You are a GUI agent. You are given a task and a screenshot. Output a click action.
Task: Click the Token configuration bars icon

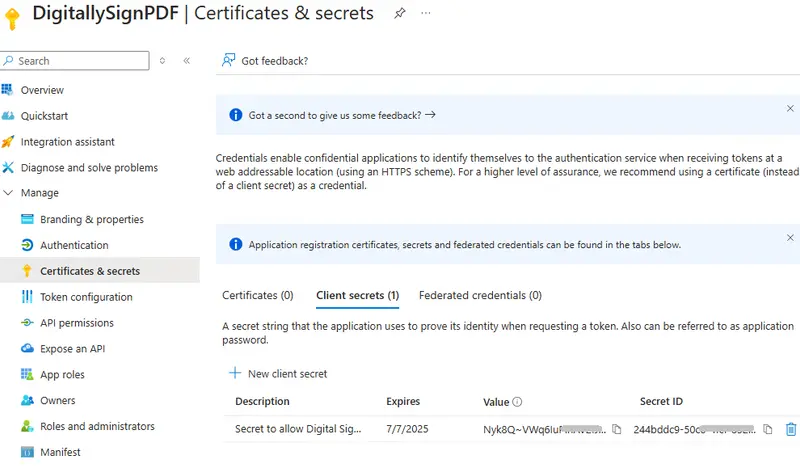[x=27, y=297]
